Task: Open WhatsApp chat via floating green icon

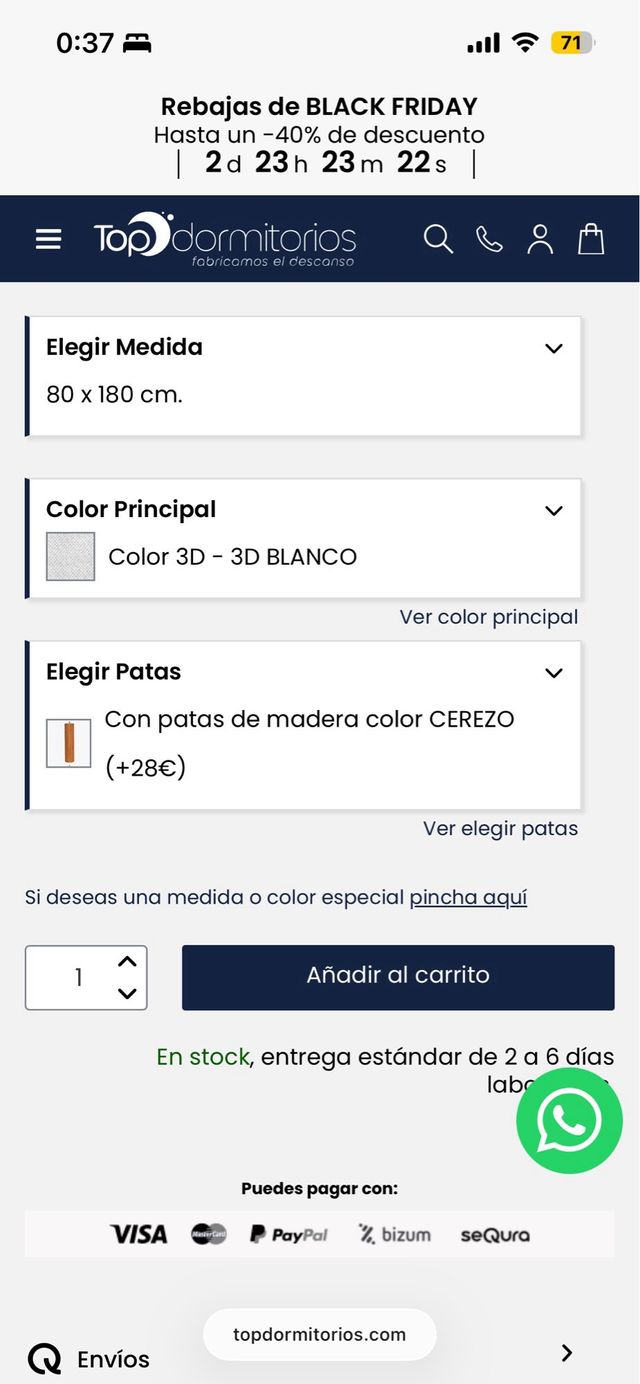Action: (x=569, y=1120)
